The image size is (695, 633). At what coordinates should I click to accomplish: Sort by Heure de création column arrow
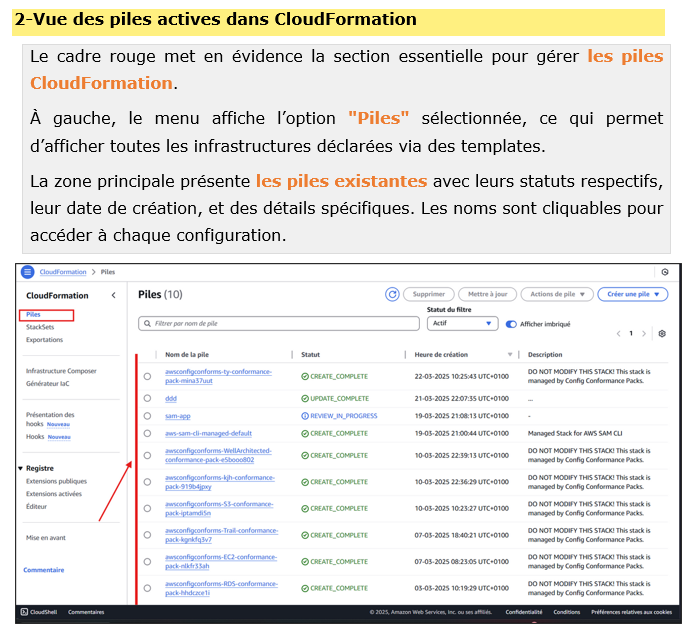510,355
